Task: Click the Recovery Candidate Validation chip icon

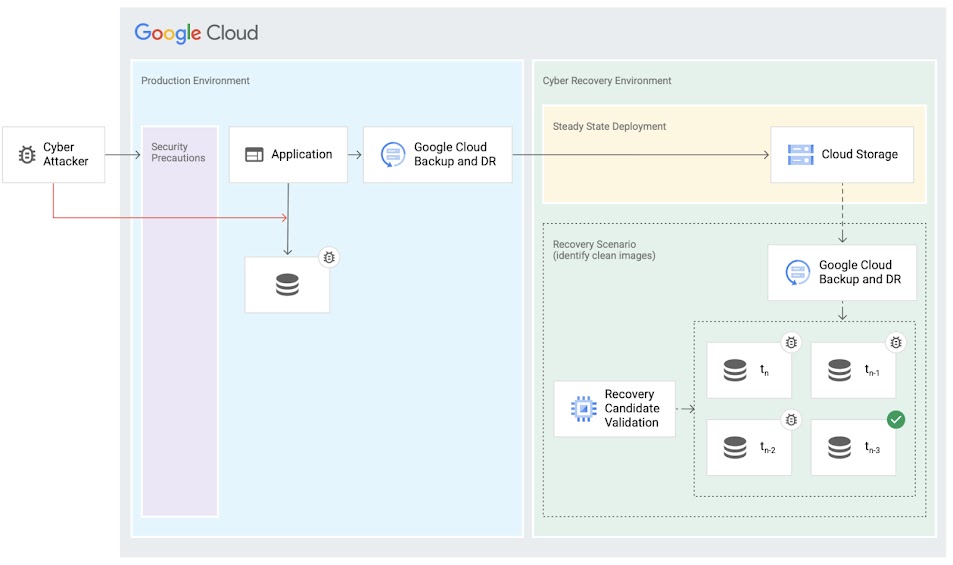Action: point(583,409)
